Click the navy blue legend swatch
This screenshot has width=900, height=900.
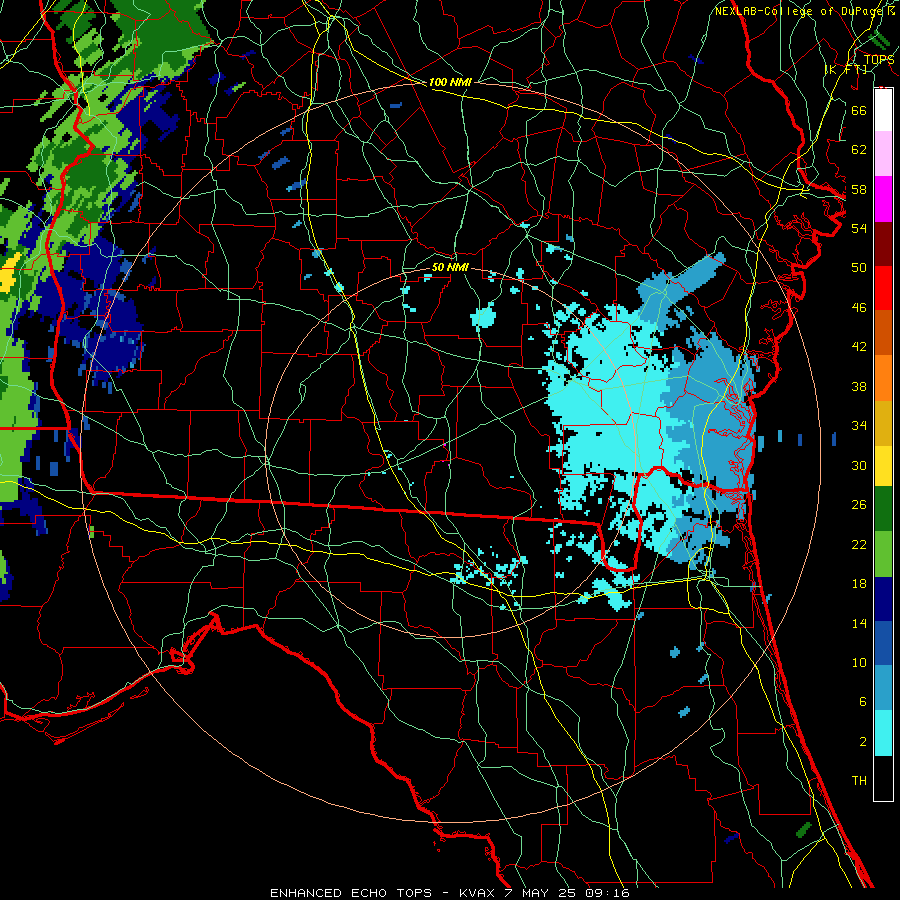[x=883, y=599]
